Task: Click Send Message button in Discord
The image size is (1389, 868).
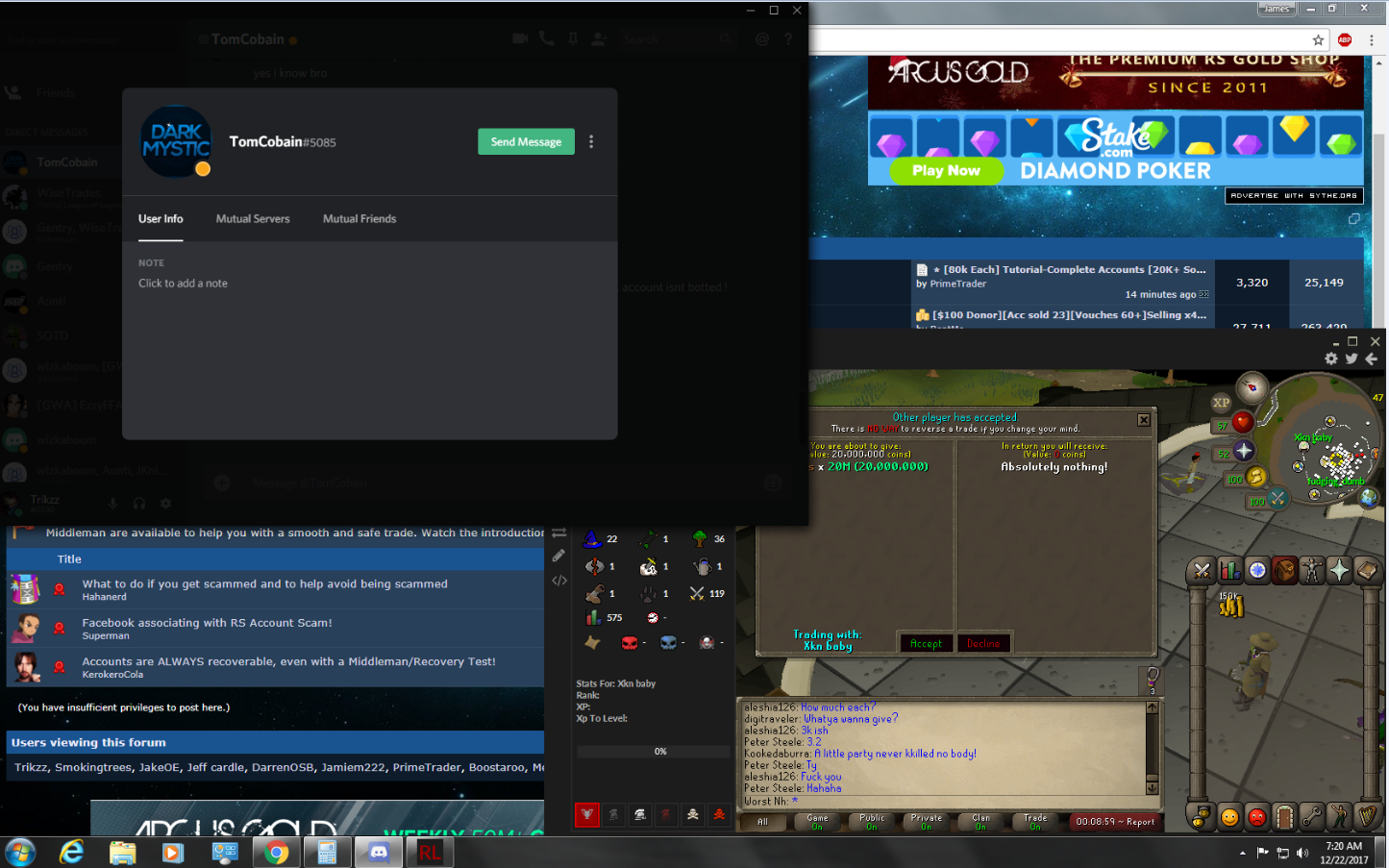Action: 526,141
